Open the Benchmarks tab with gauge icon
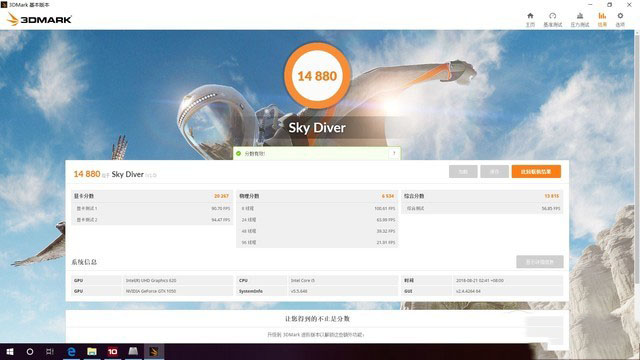Viewport: 640px width, 360px height. click(x=553, y=20)
